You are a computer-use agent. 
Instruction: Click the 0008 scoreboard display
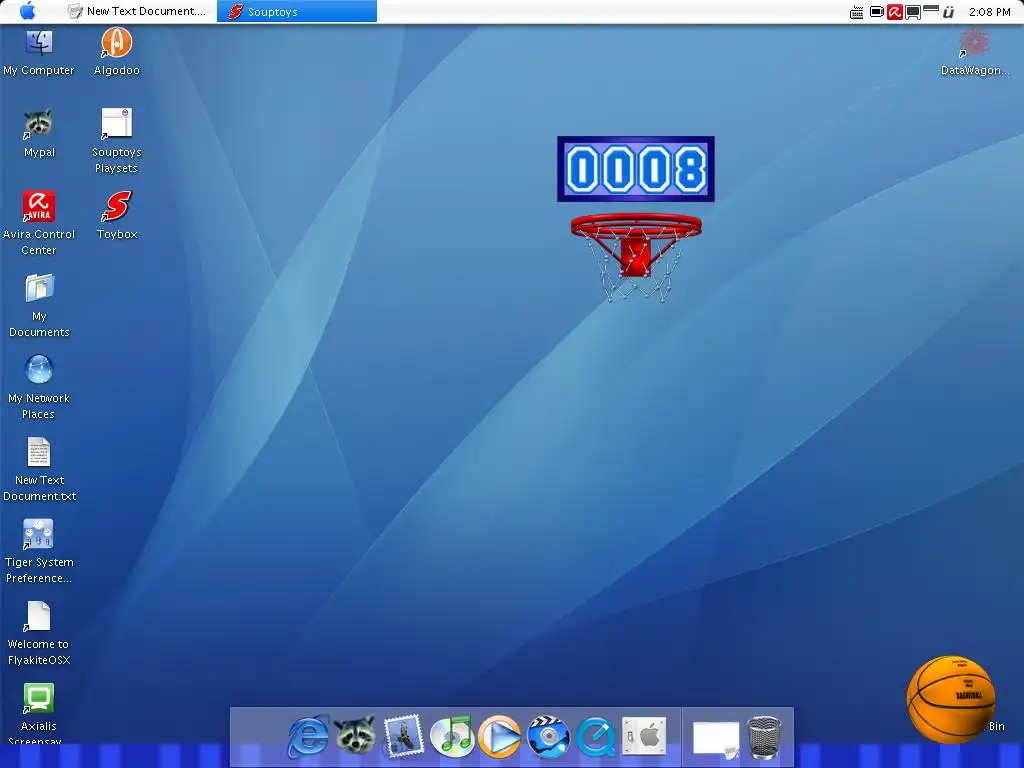tap(635, 169)
